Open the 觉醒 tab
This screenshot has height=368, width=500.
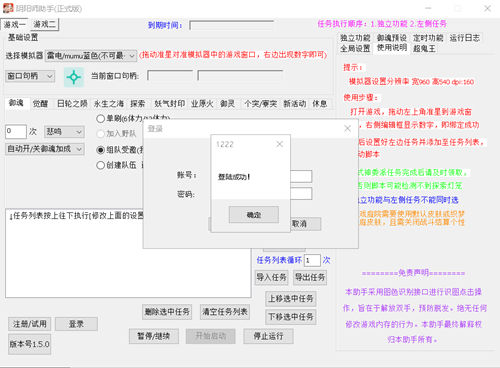(40, 104)
